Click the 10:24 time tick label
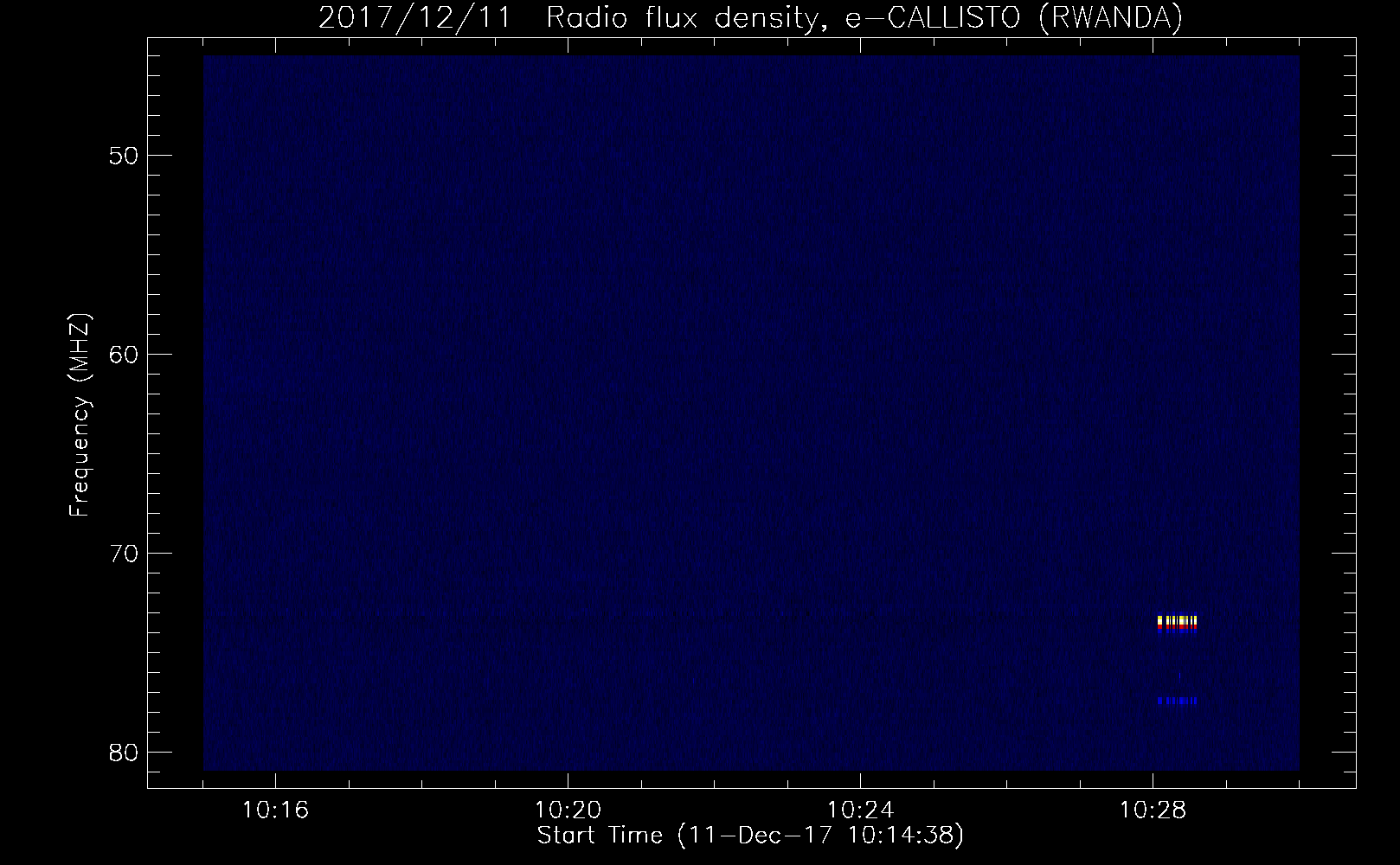 click(x=861, y=811)
